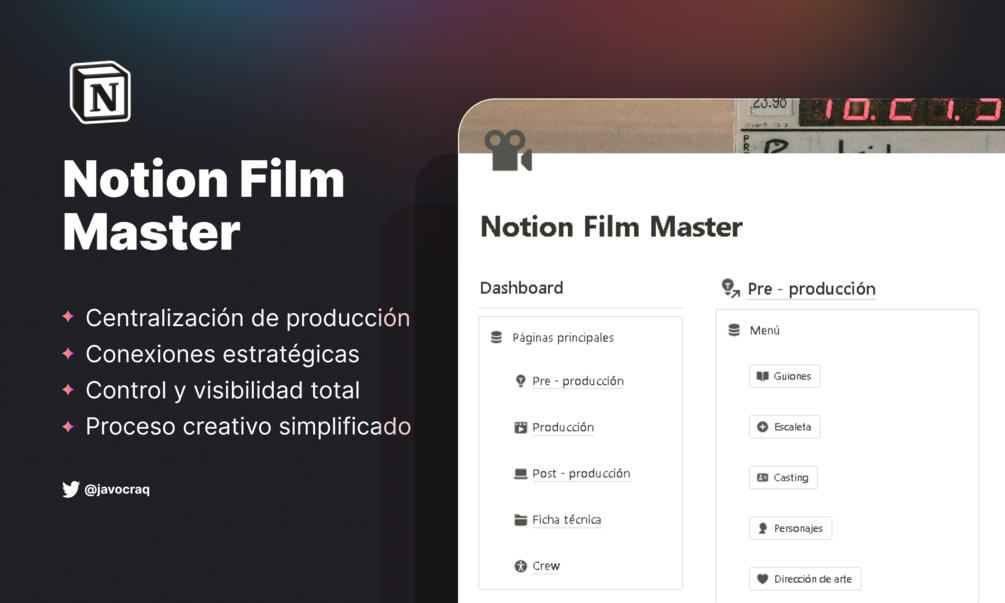Click the ID card icon in Casting button
Viewport: 1005px width, 603px height.
pyautogui.click(x=762, y=477)
